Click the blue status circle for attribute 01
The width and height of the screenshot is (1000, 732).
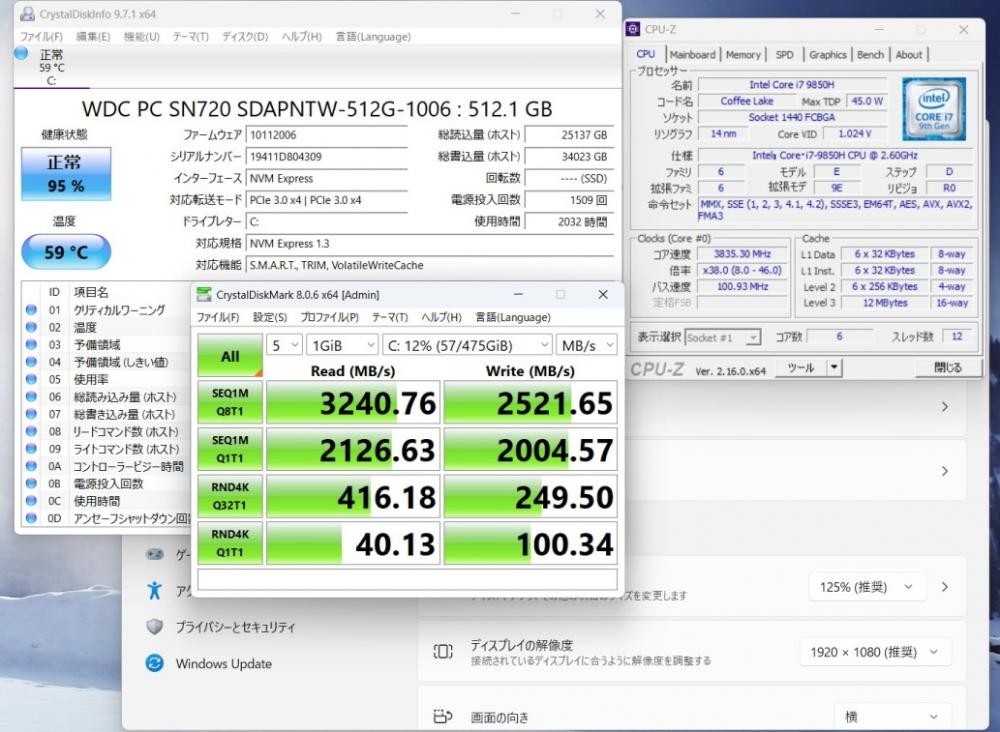click(31, 310)
